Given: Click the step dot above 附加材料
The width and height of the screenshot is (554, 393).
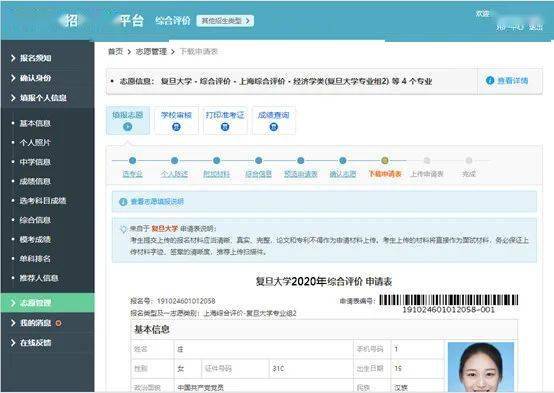Looking at the screenshot, I should [x=217, y=161].
